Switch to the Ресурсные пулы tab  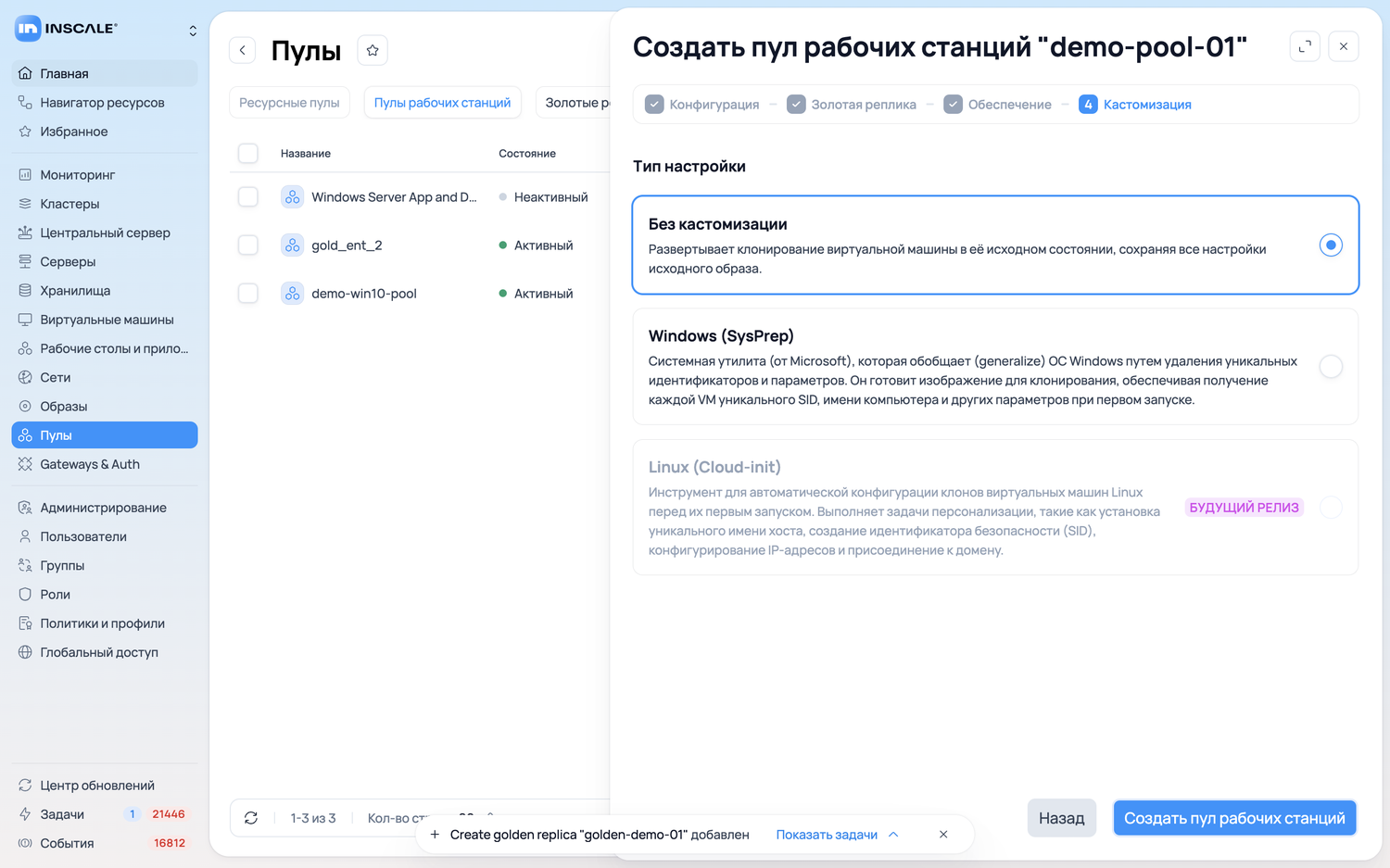point(289,102)
